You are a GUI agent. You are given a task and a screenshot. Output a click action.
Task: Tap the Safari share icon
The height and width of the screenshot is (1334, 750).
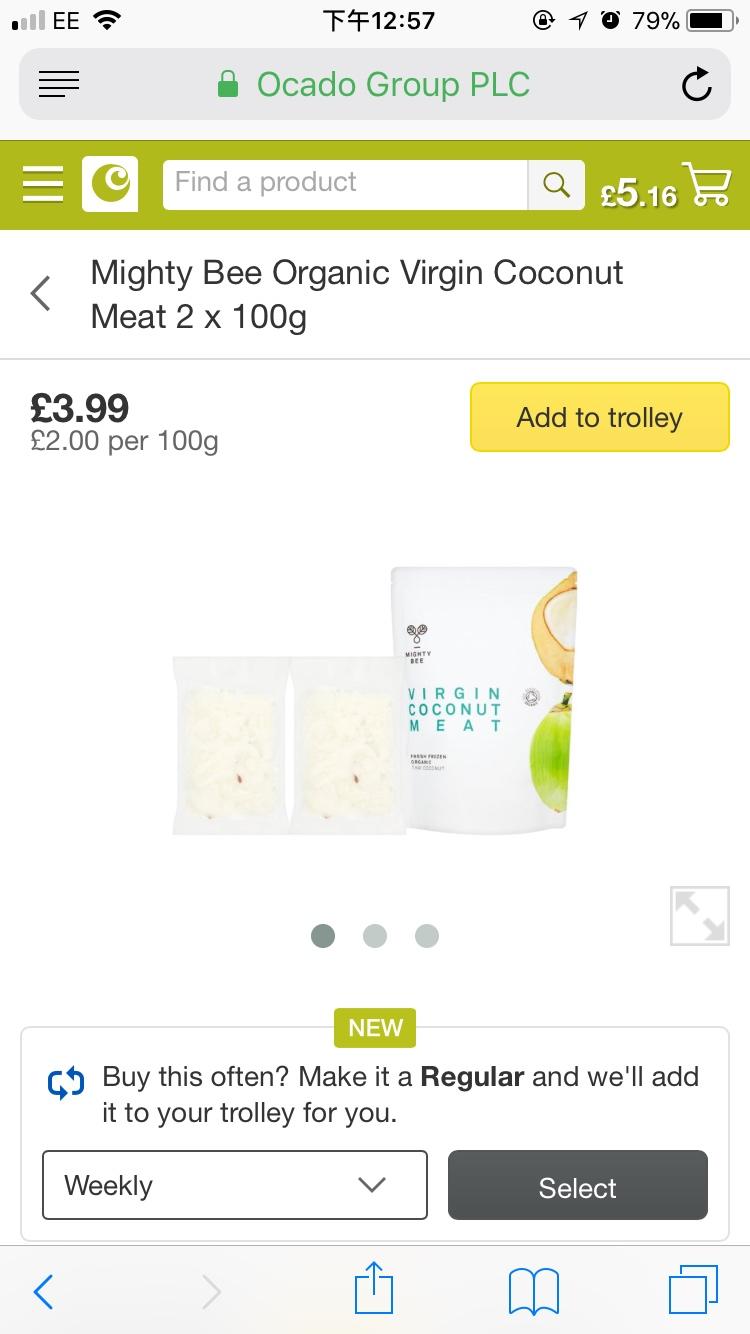click(x=375, y=1290)
